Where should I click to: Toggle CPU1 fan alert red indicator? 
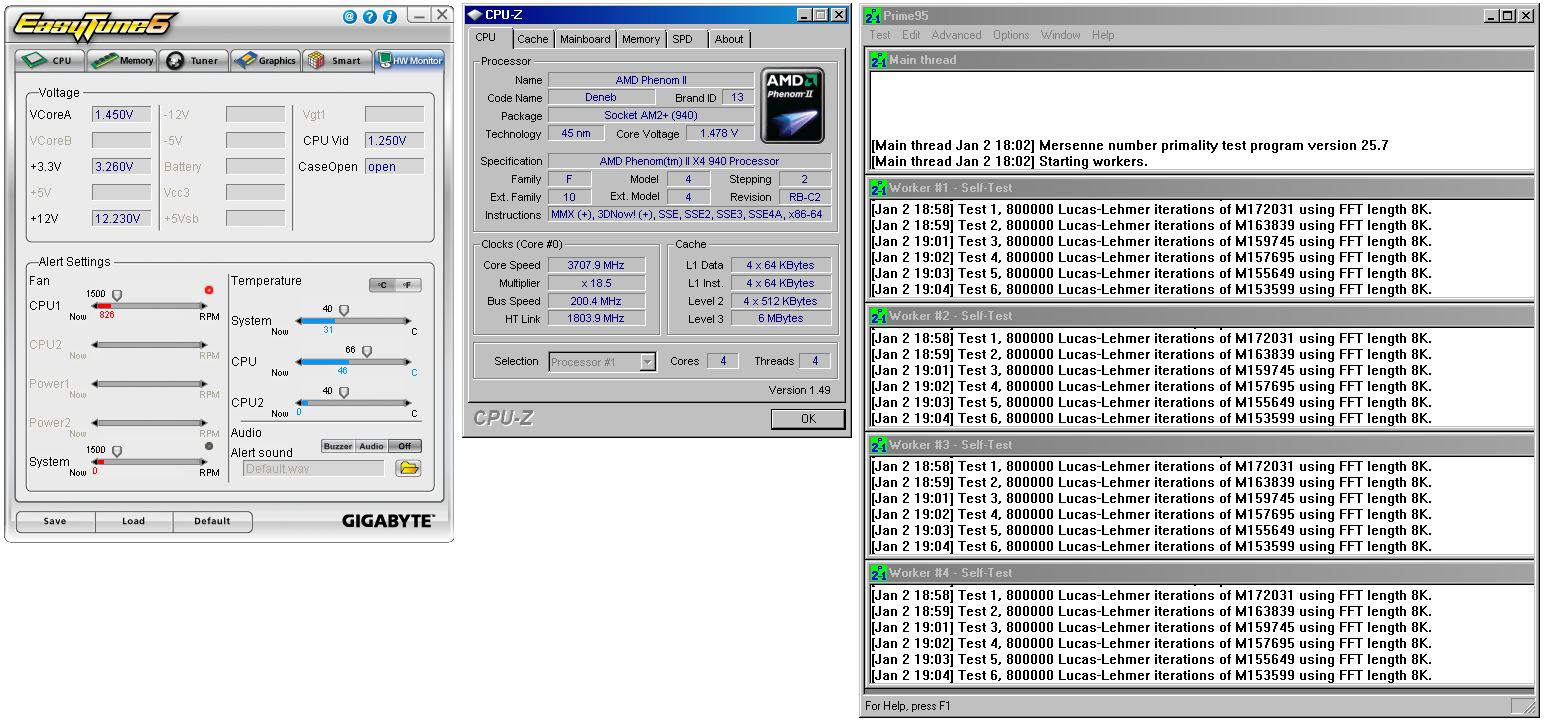(x=209, y=291)
